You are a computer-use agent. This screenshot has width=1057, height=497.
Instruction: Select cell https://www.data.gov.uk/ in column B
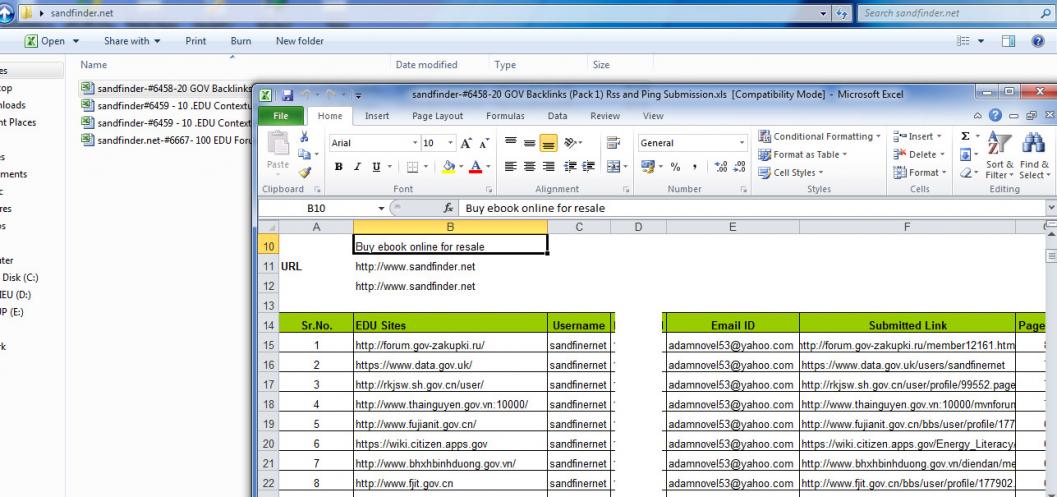click(450, 365)
